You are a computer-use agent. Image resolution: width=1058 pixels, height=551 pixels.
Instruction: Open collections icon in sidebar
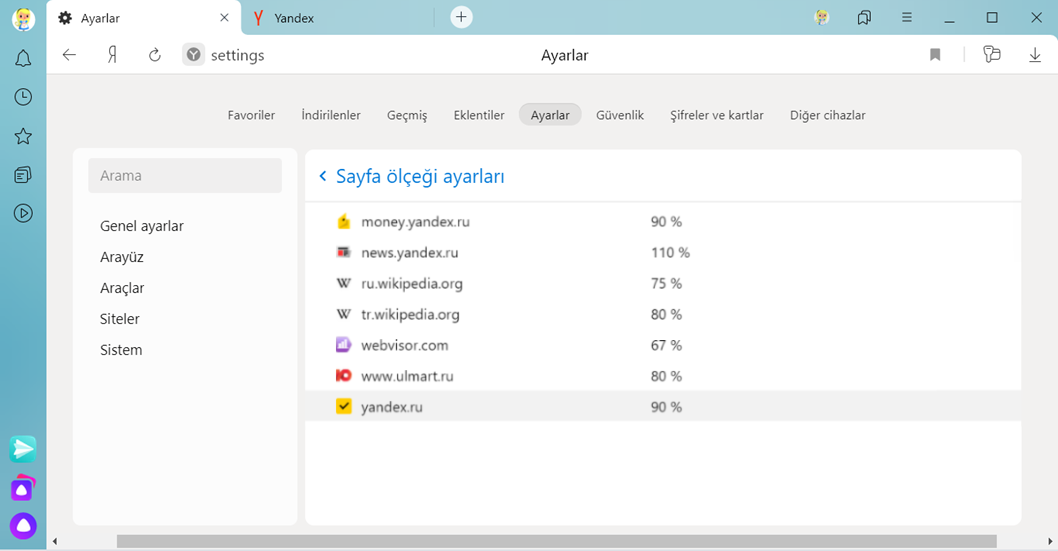coord(23,175)
